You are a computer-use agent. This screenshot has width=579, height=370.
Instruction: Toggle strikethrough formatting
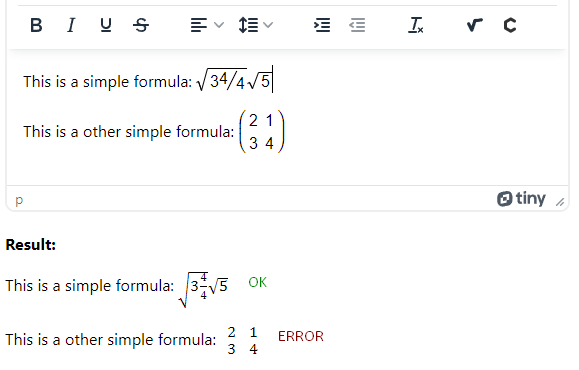pyautogui.click(x=141, y=25)
